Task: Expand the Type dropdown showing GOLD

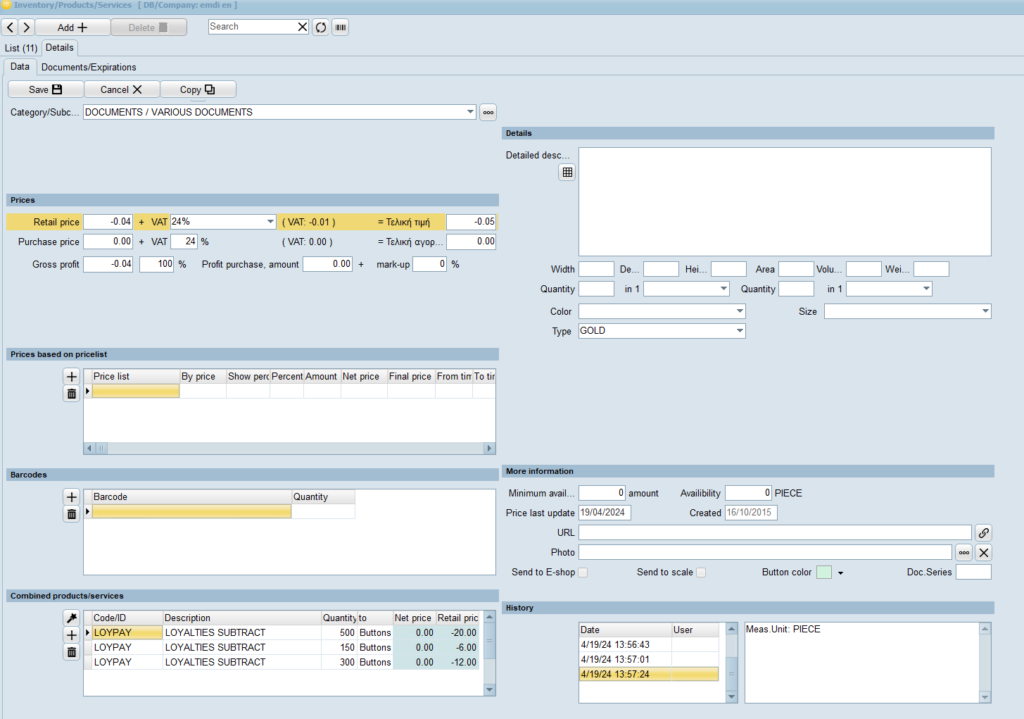Action: tap(739, 331)
